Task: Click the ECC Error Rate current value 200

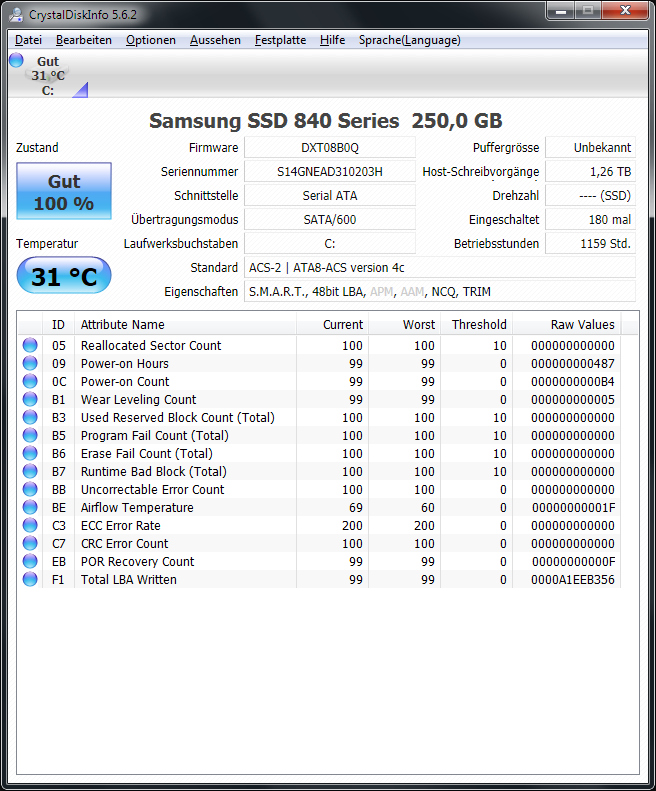Action: pos(352,525)
